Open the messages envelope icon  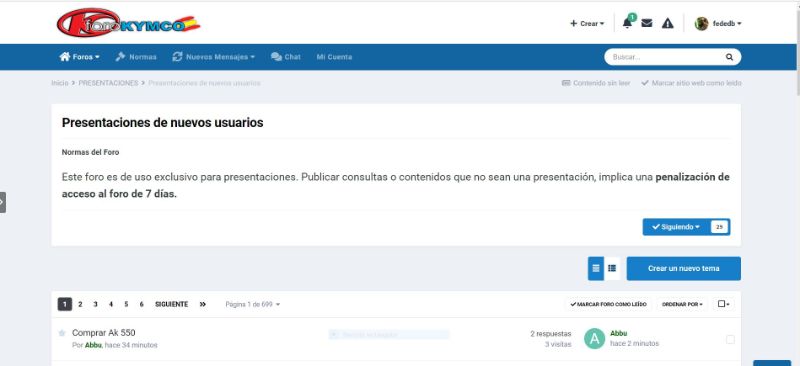[x=646, y=23]
